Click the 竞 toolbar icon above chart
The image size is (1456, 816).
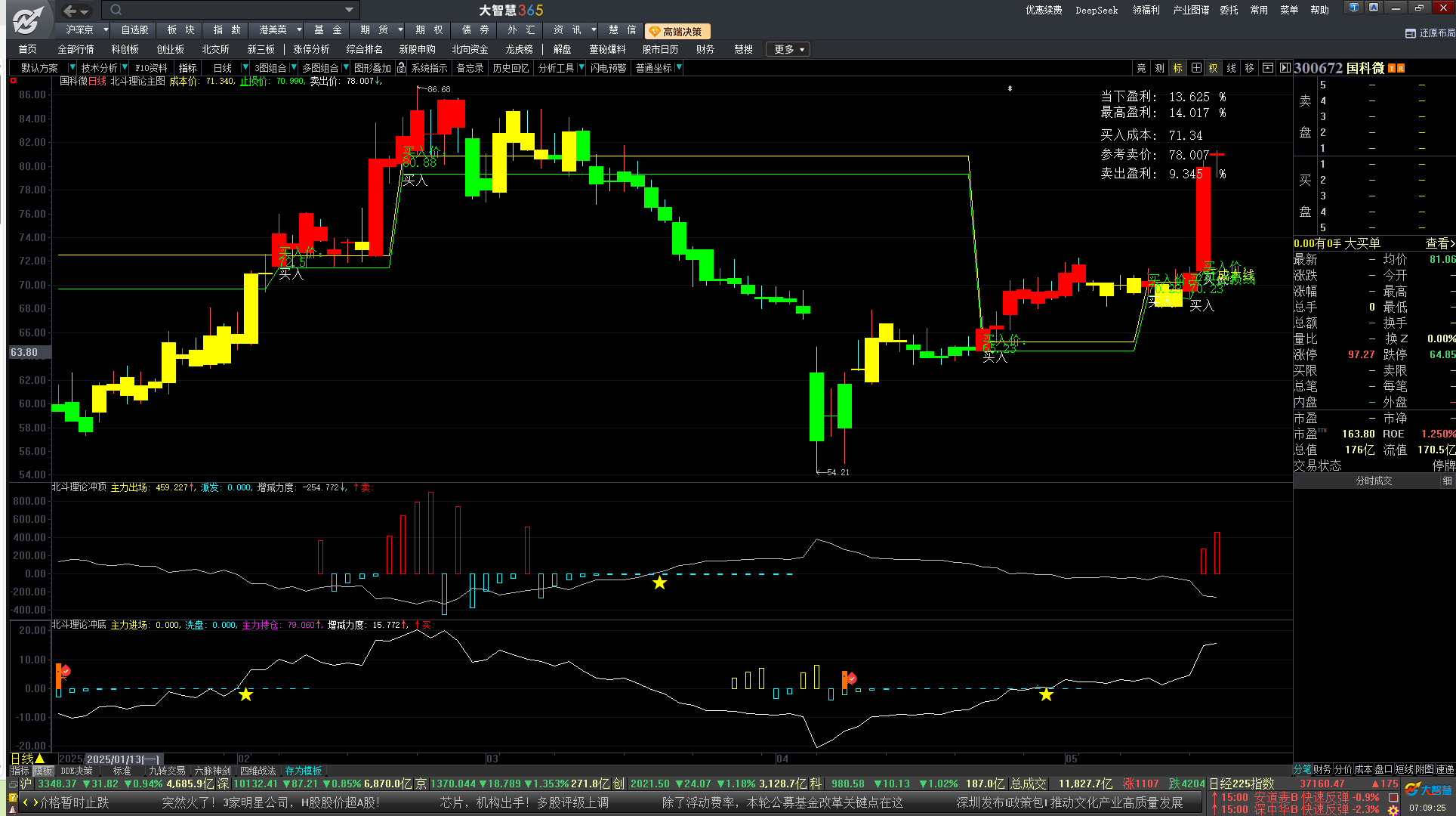click(1141, 68)
